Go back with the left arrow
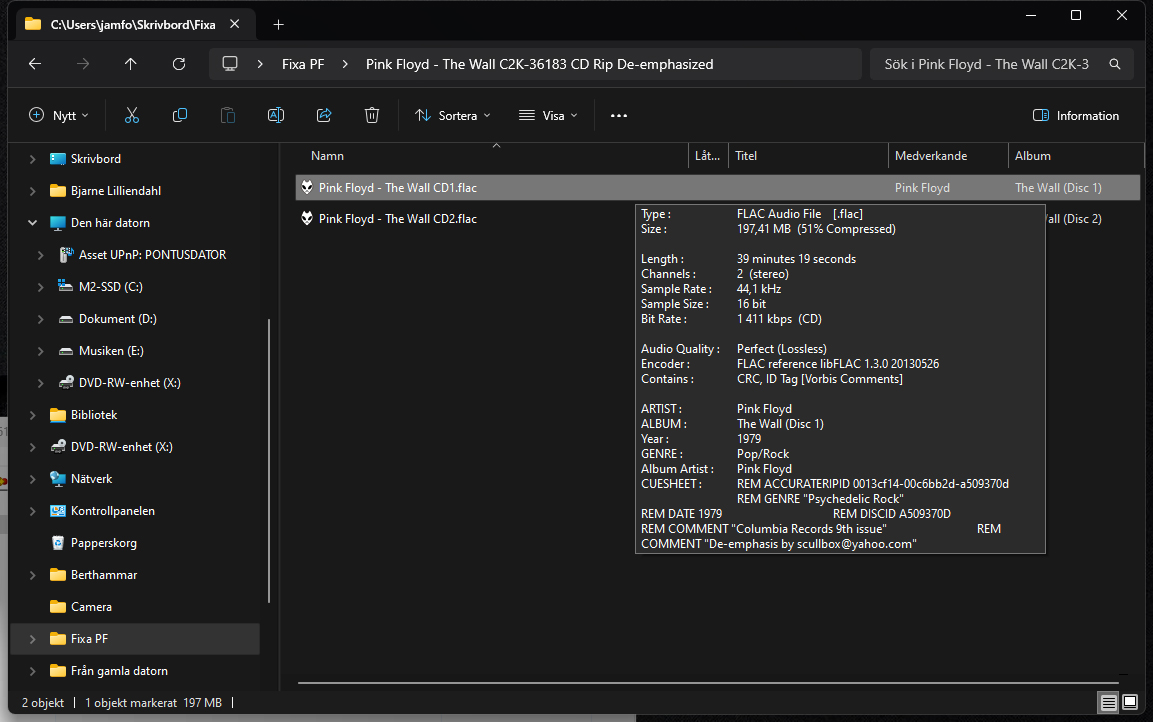Image resolution: width=1153 pixels, height=722 pixels. pyautogui.click(x=35, y=64)
